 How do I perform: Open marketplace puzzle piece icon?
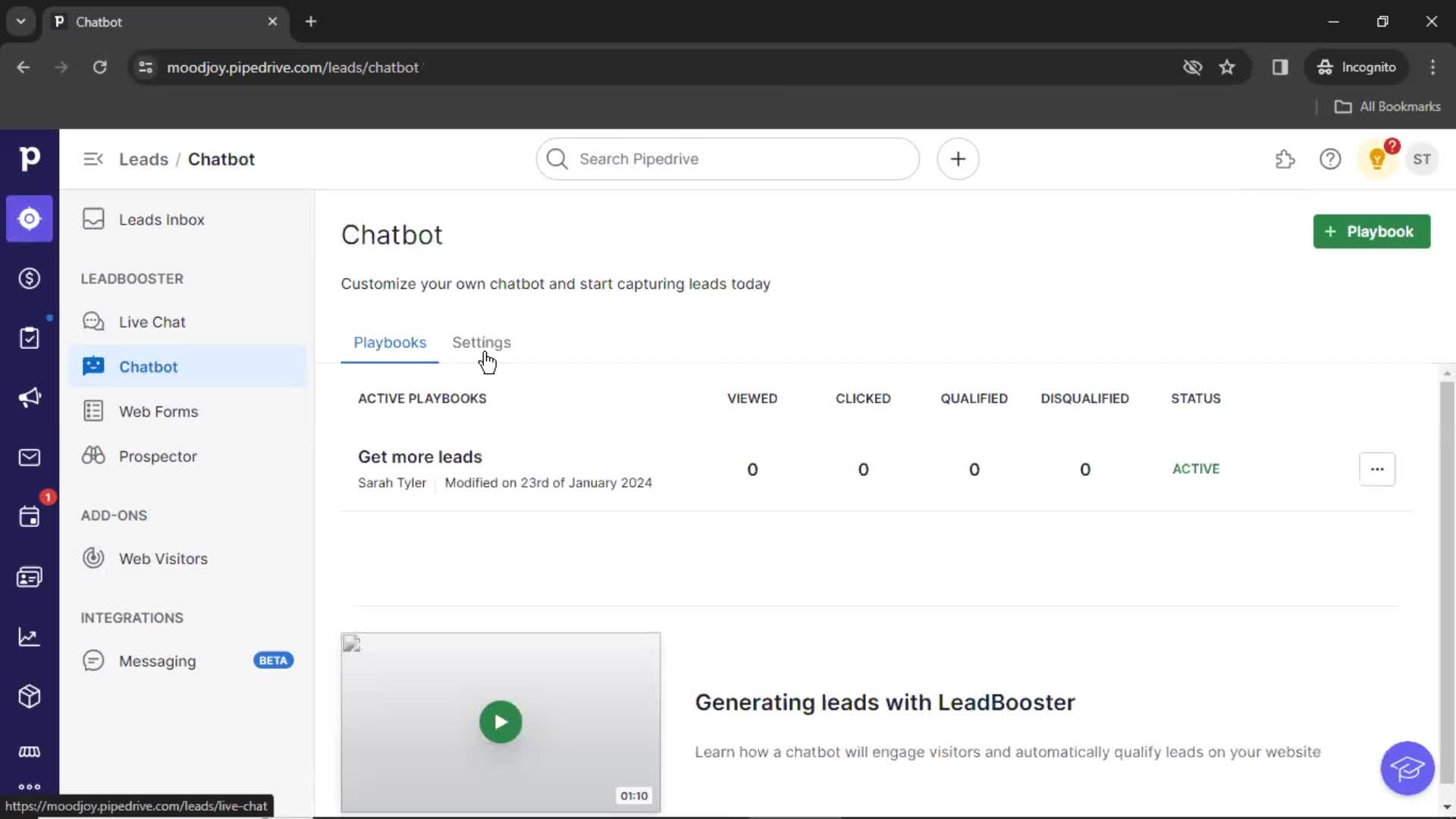1285,159
